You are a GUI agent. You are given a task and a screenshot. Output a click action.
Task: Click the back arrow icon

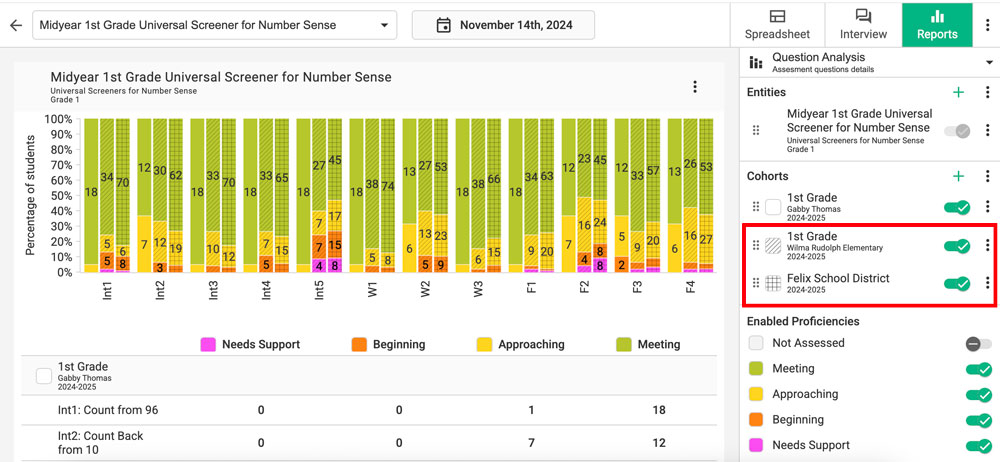(16, 26)
